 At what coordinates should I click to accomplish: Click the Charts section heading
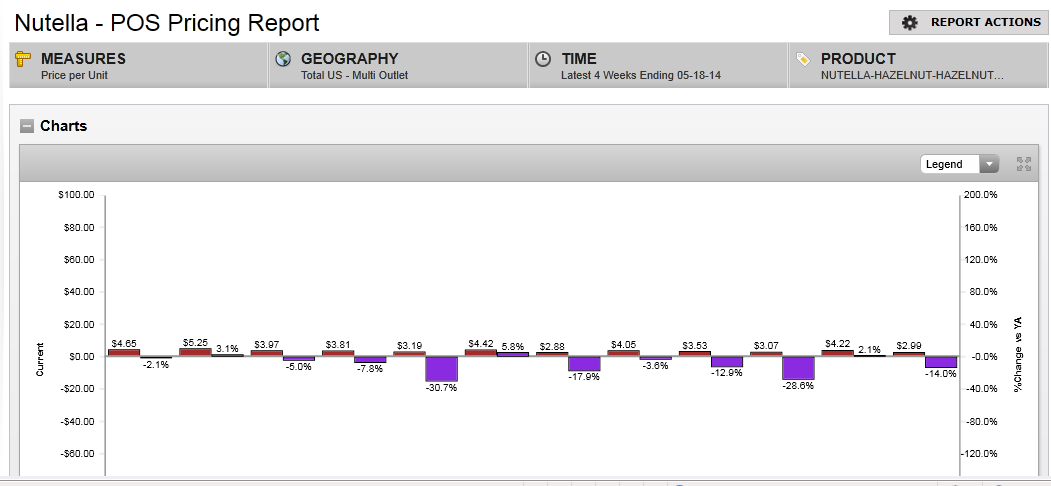63,126
